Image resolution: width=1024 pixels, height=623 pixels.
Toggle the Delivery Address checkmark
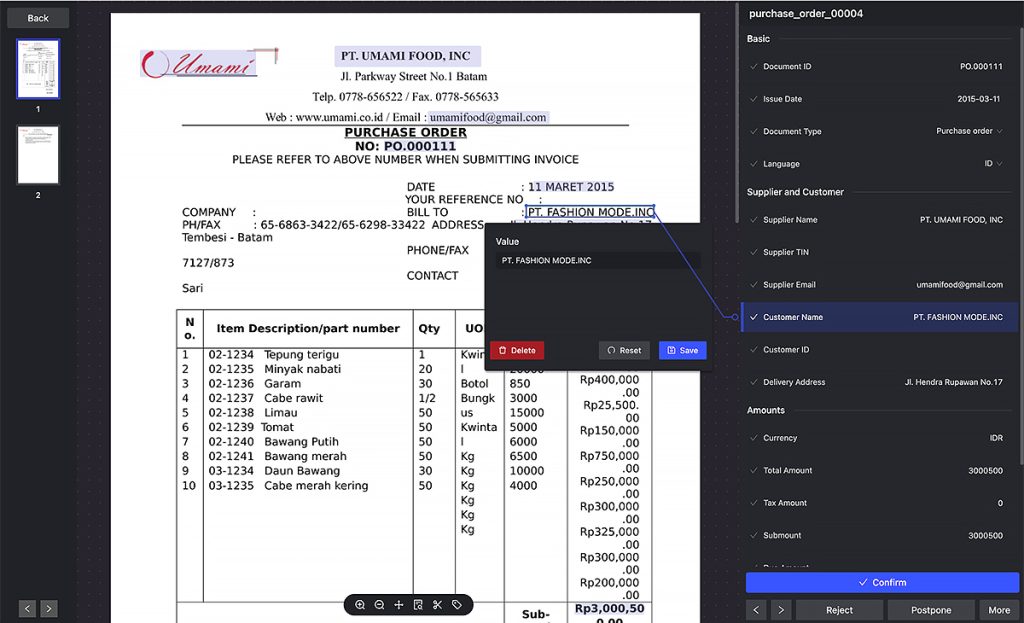point(754,382)
